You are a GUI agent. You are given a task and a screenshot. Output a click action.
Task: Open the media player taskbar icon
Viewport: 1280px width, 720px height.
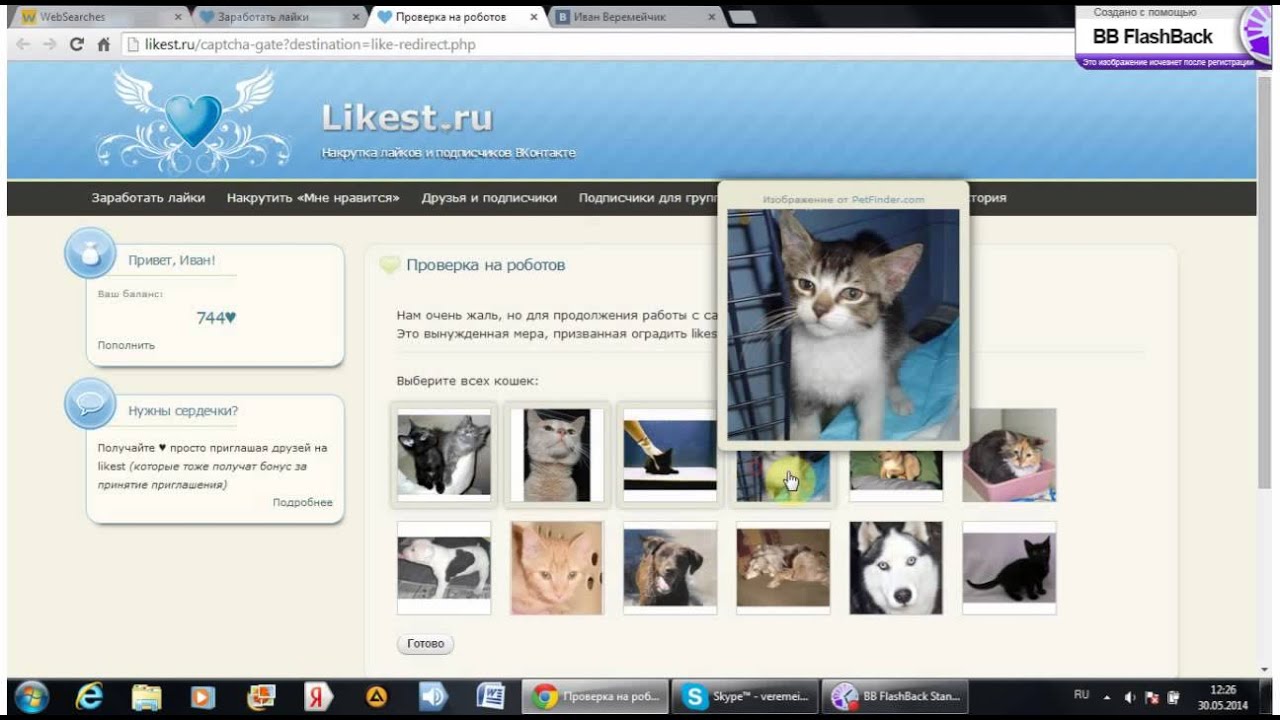(x=203, y=696)
